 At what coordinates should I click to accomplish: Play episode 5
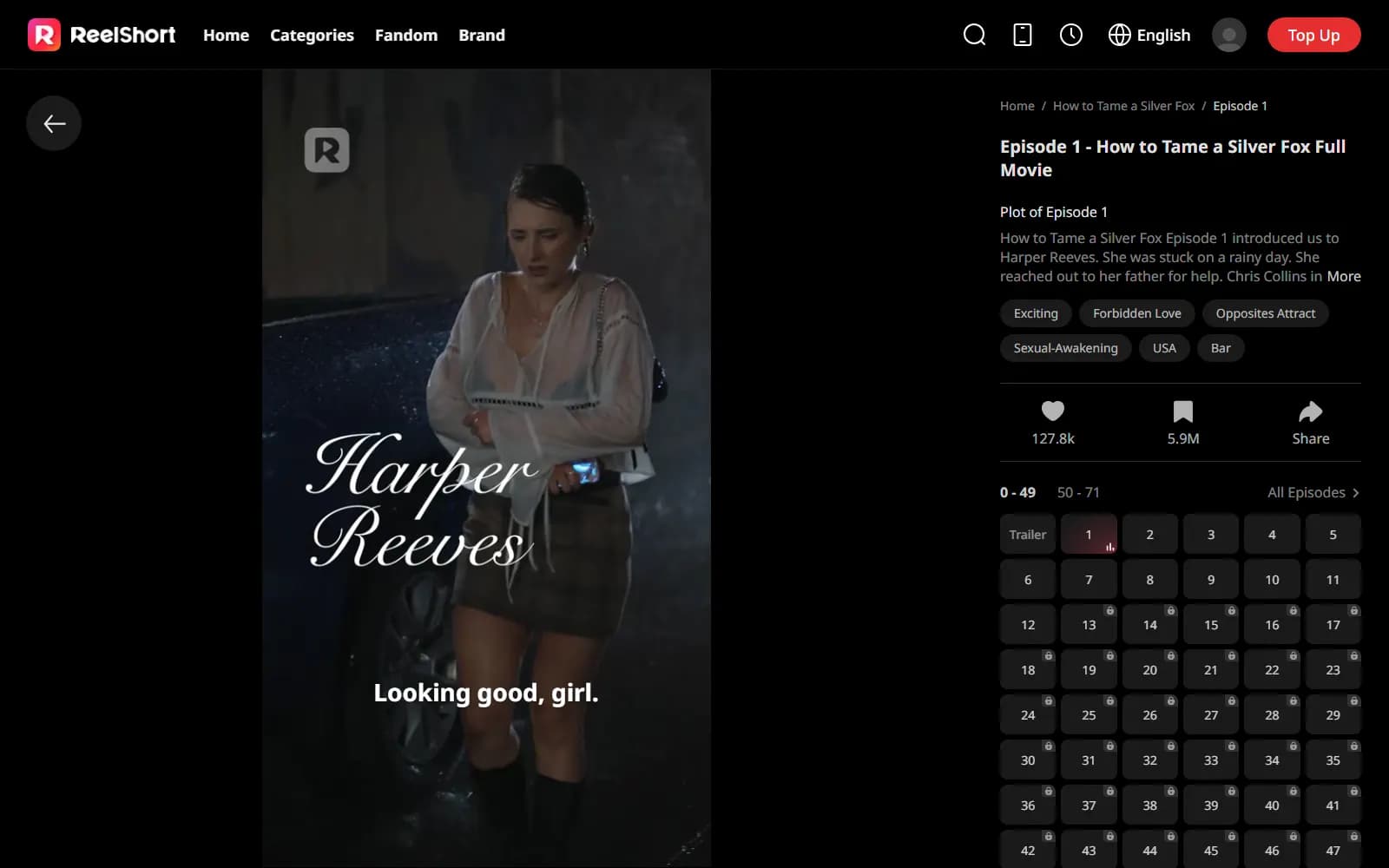pos(1333,535)
